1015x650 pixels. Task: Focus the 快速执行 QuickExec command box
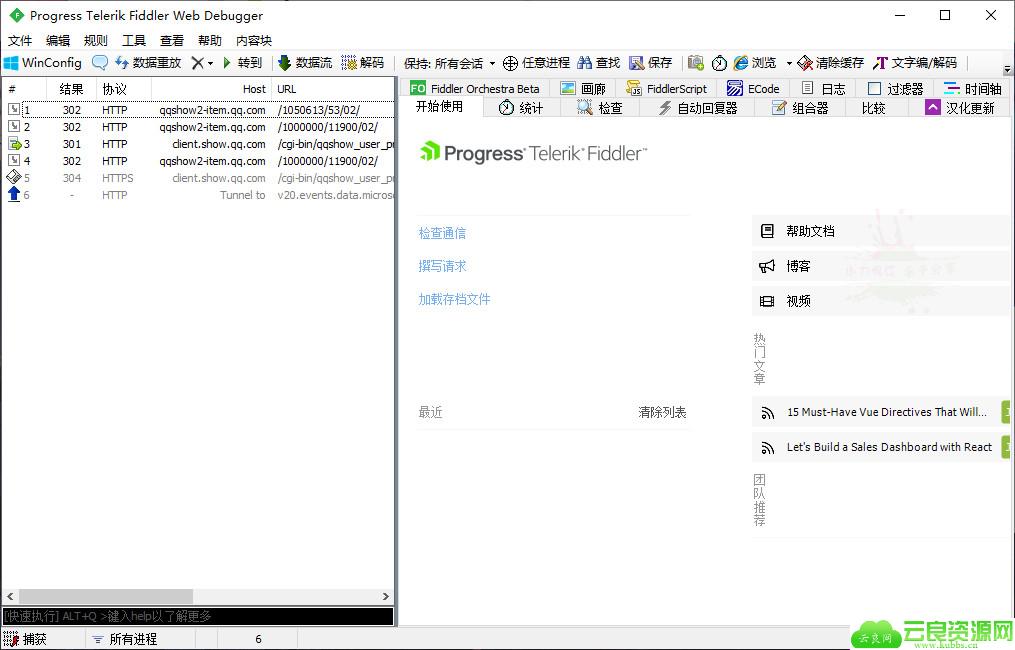[198, 616]
